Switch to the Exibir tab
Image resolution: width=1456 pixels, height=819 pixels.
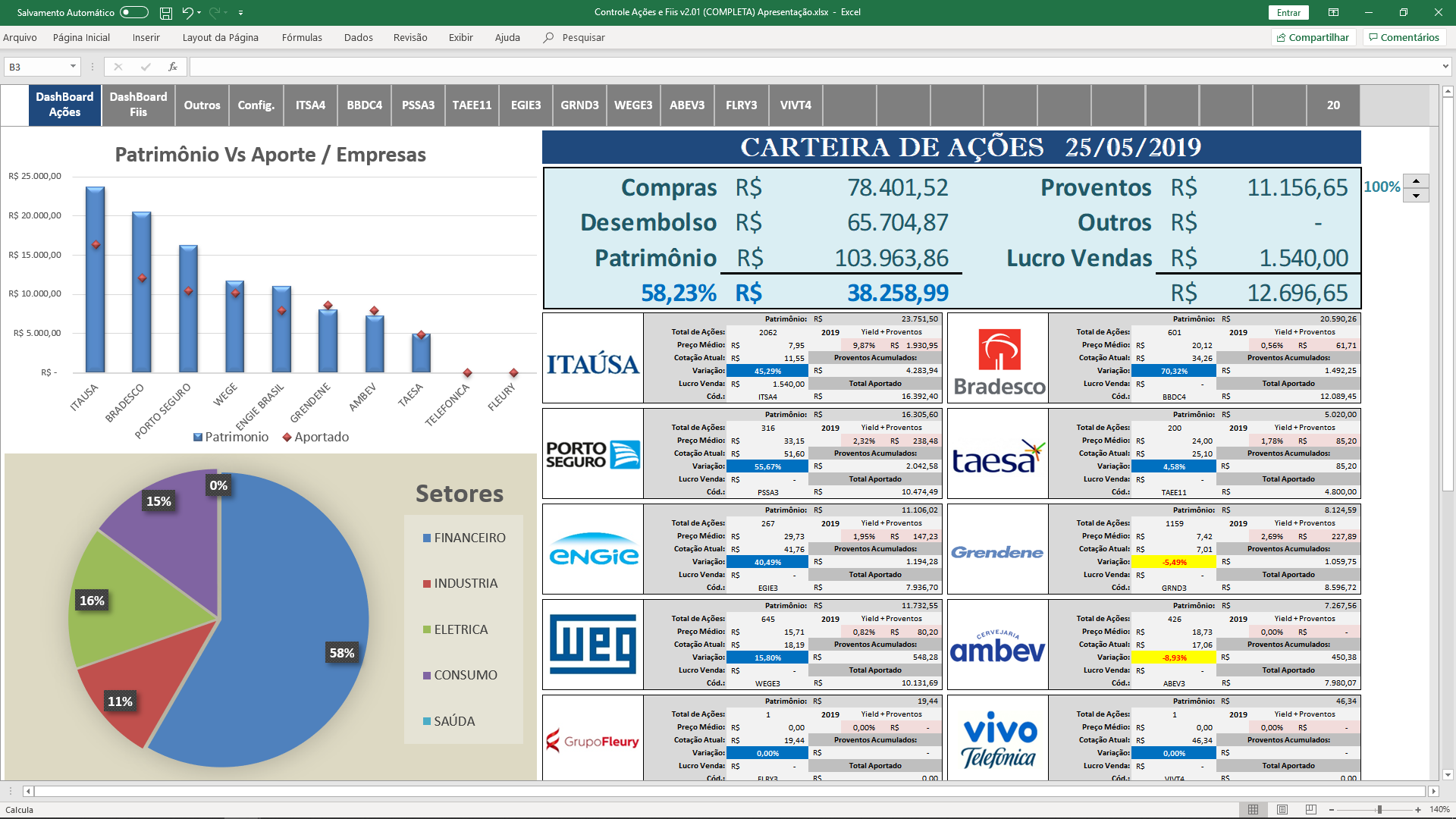coord(460,37)
